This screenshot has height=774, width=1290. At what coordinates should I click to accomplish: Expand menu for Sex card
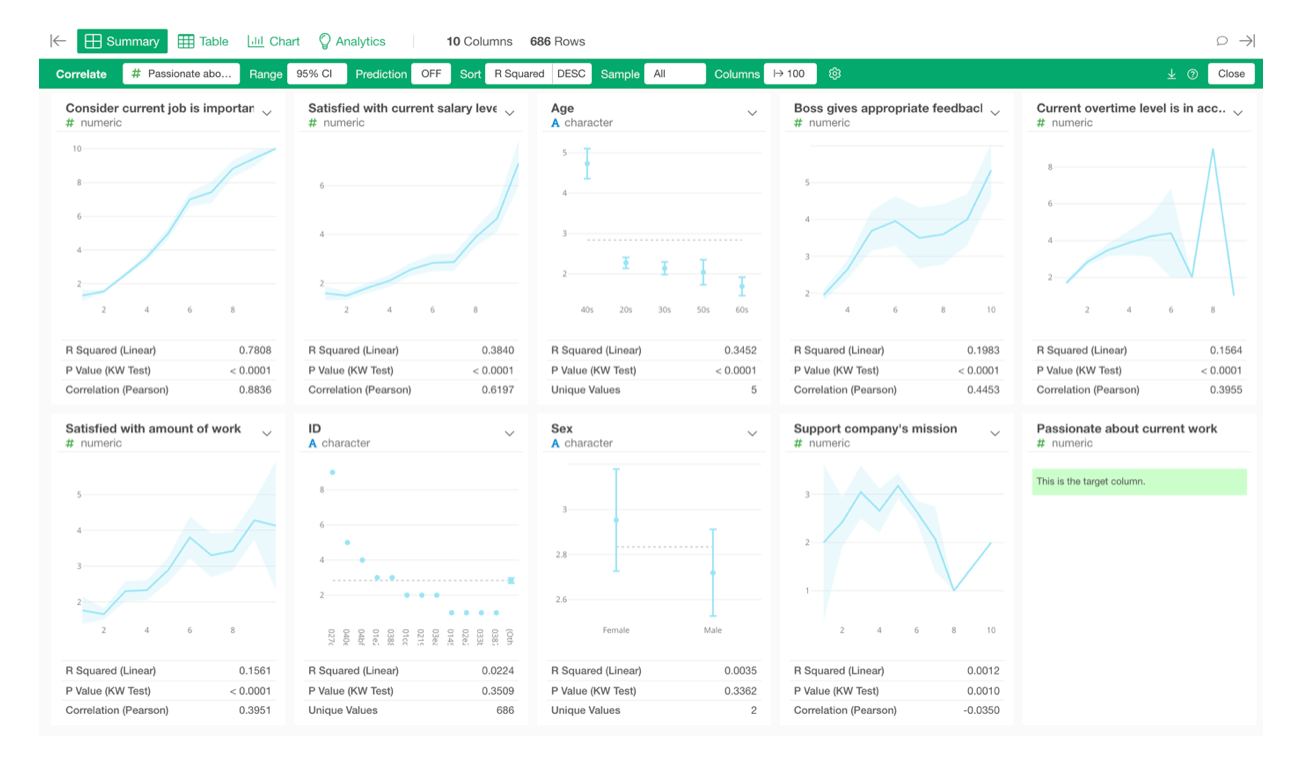click(x=752, y=434)
